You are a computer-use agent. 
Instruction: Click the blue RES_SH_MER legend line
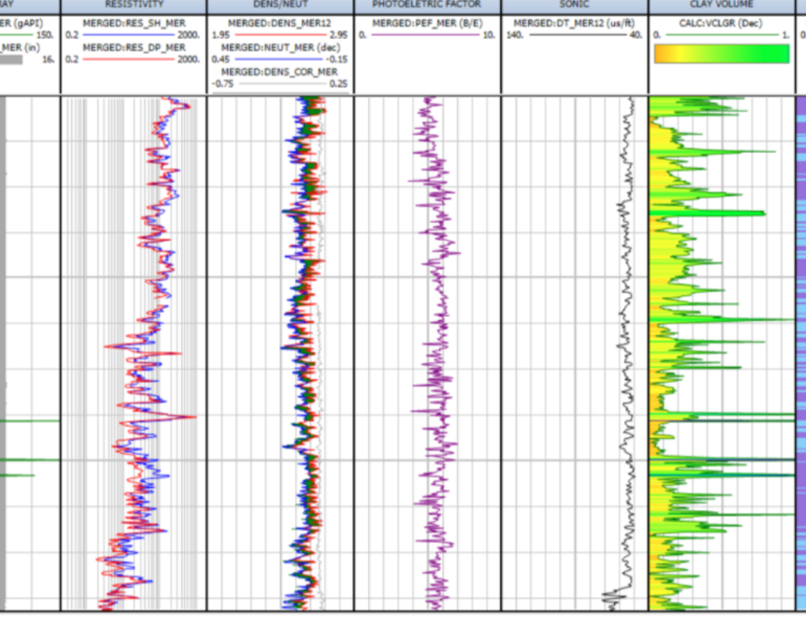134,34
